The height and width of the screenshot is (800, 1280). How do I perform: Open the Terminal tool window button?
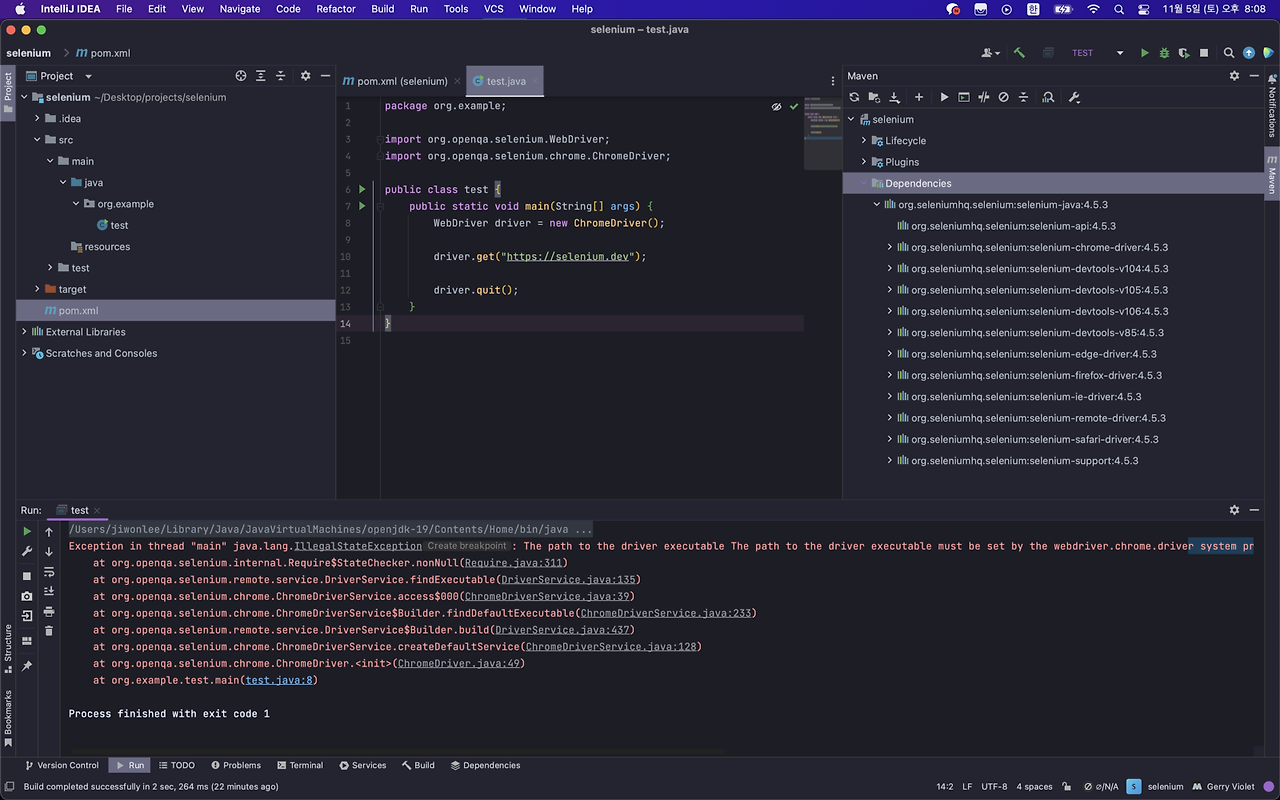[x=299, y=765]
